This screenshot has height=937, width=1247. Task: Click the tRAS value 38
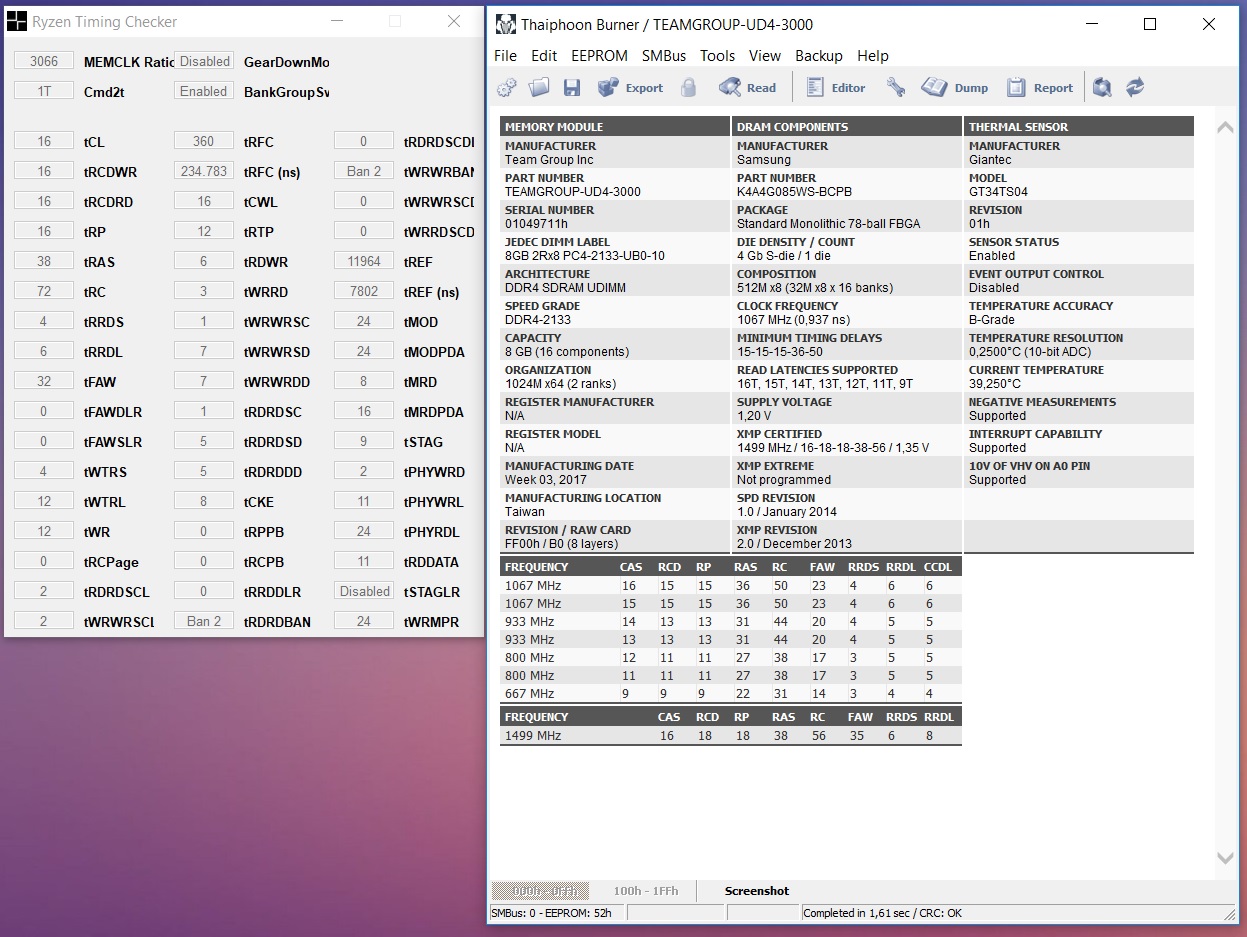coord(44,261)
